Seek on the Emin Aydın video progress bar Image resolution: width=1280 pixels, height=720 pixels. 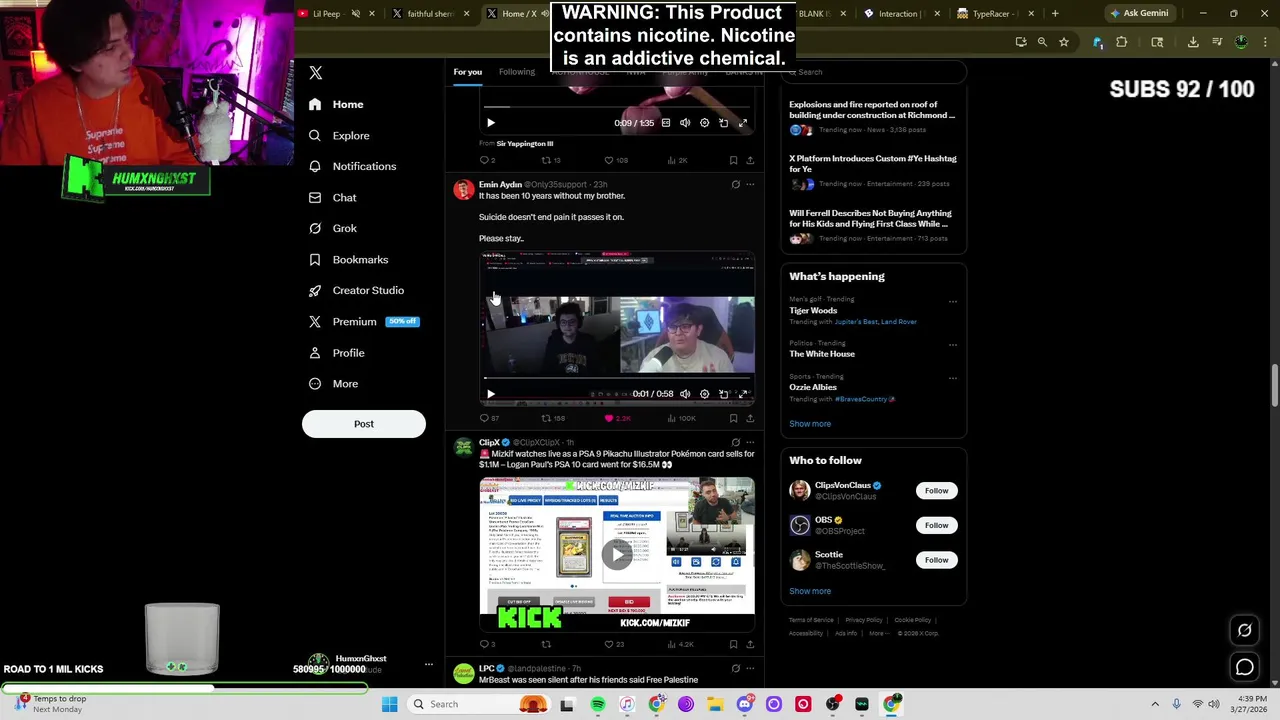point(617,379)
